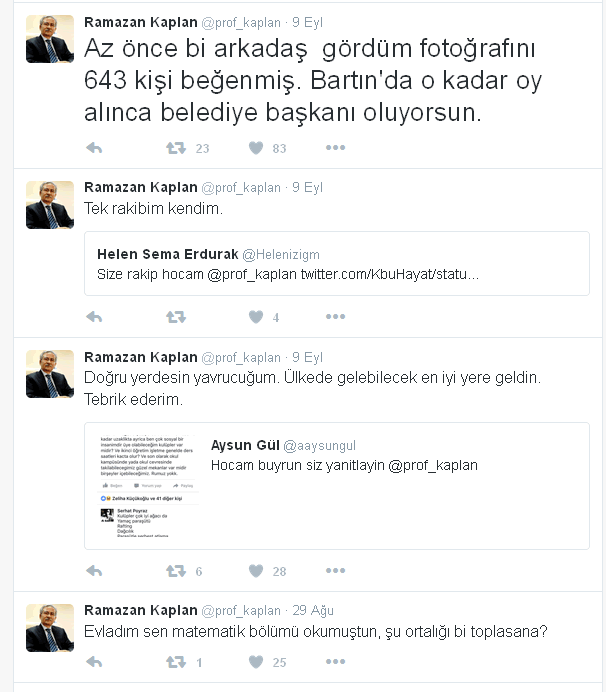Open the quoted Helen Sema Erdurak tweet
The width and height of the screenshot is (606, 692).
tap(337, 263)
